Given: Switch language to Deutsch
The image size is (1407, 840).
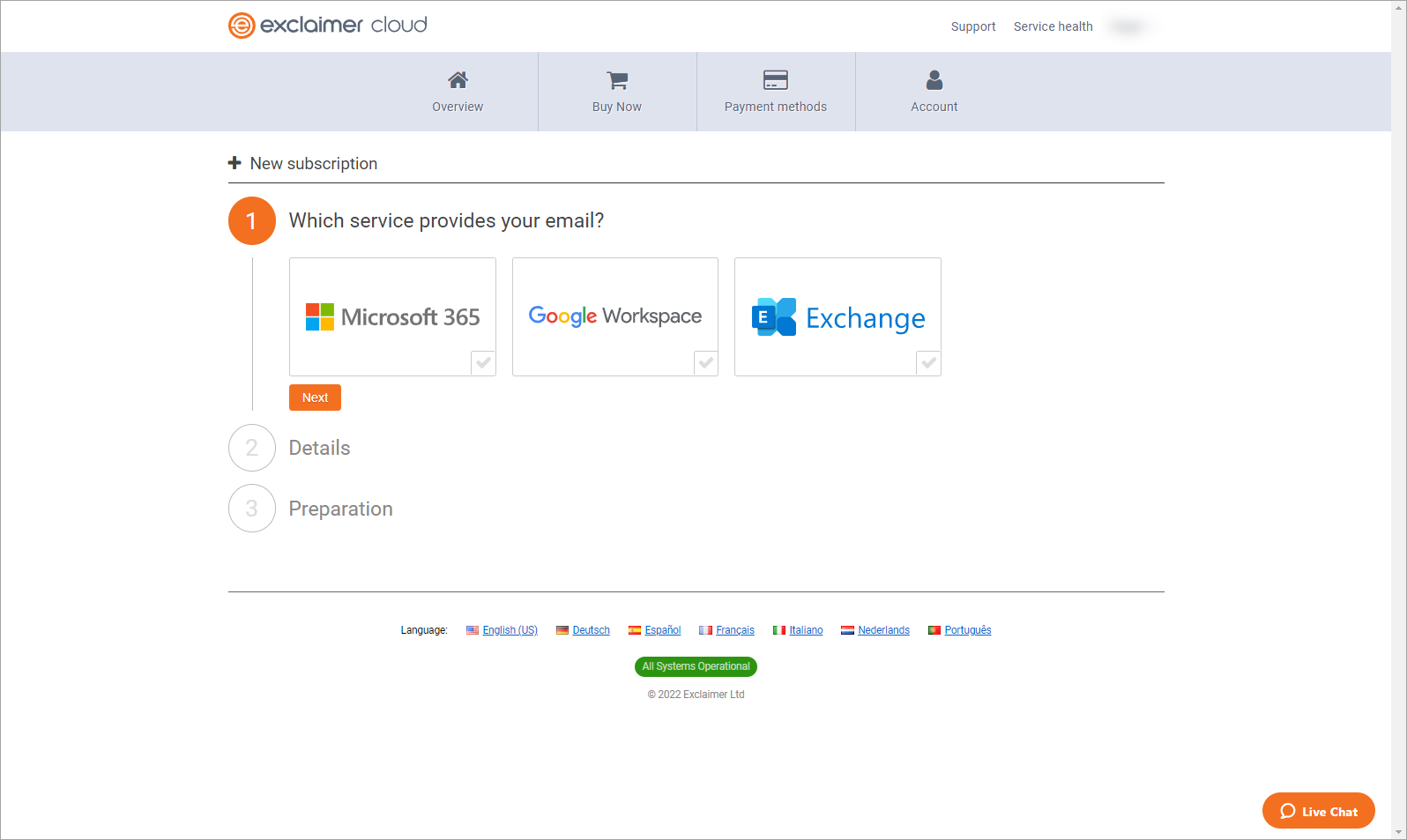Looking at the screenshot, I should click(591, 630).
